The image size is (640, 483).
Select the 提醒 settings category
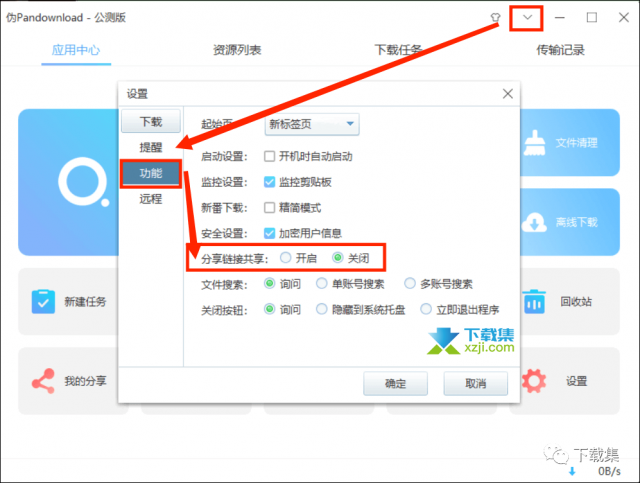click(x=151, y=147)
